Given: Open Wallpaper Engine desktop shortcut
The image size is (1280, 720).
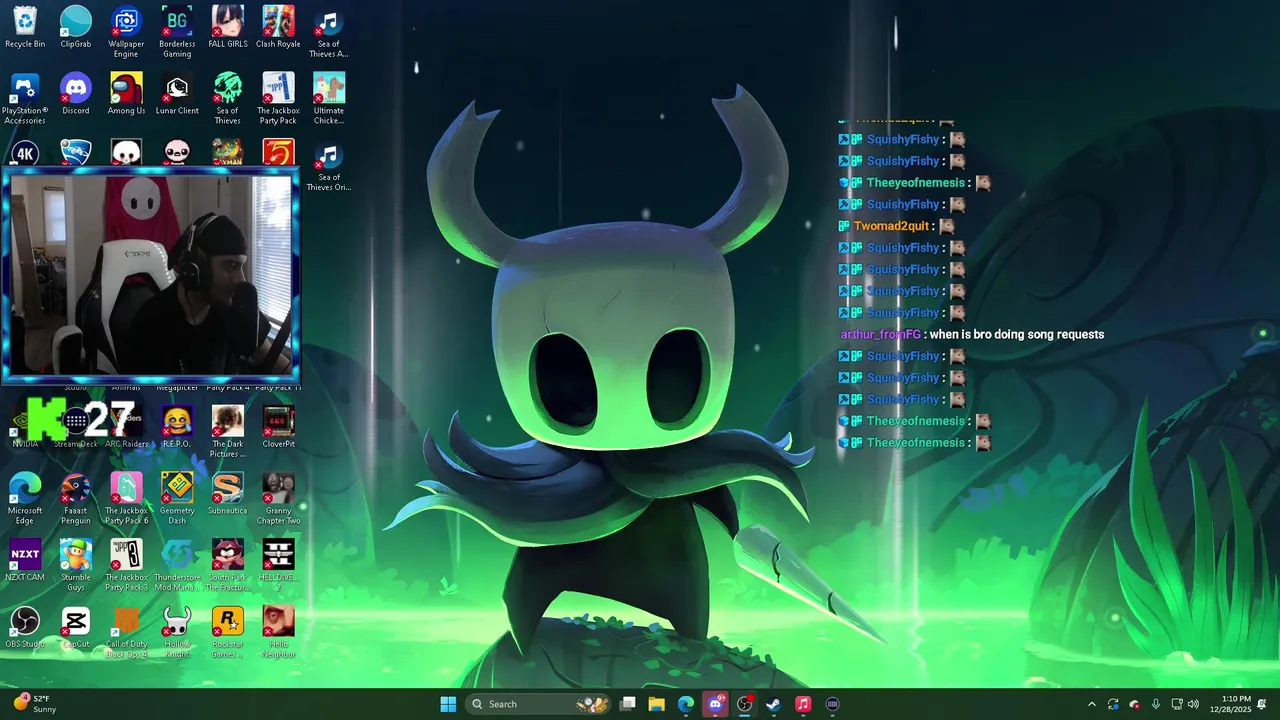Looking at the screenshot, I should click(126, 32).
